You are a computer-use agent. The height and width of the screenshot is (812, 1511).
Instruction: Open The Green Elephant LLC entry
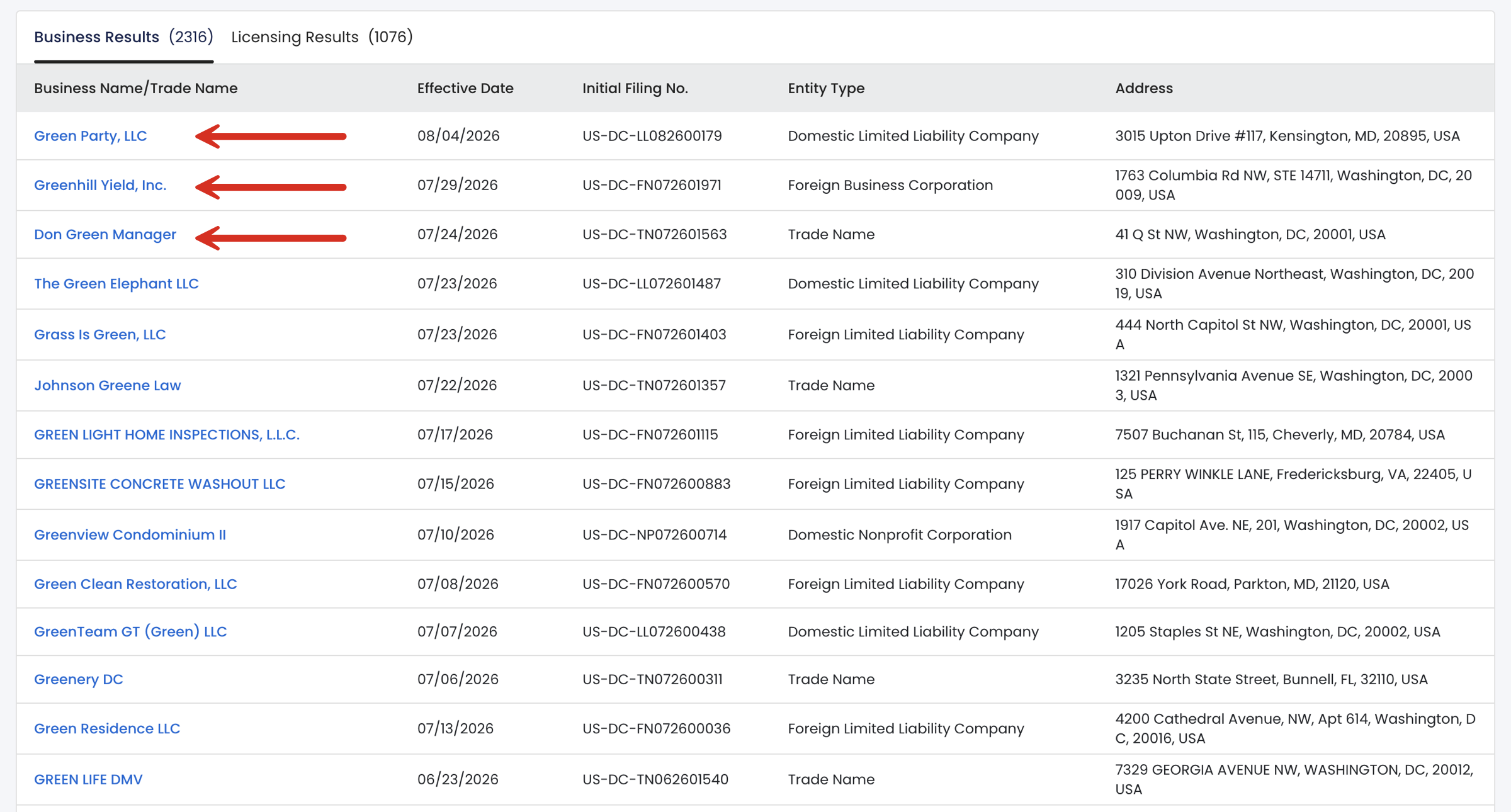click(x=116, y=284)
